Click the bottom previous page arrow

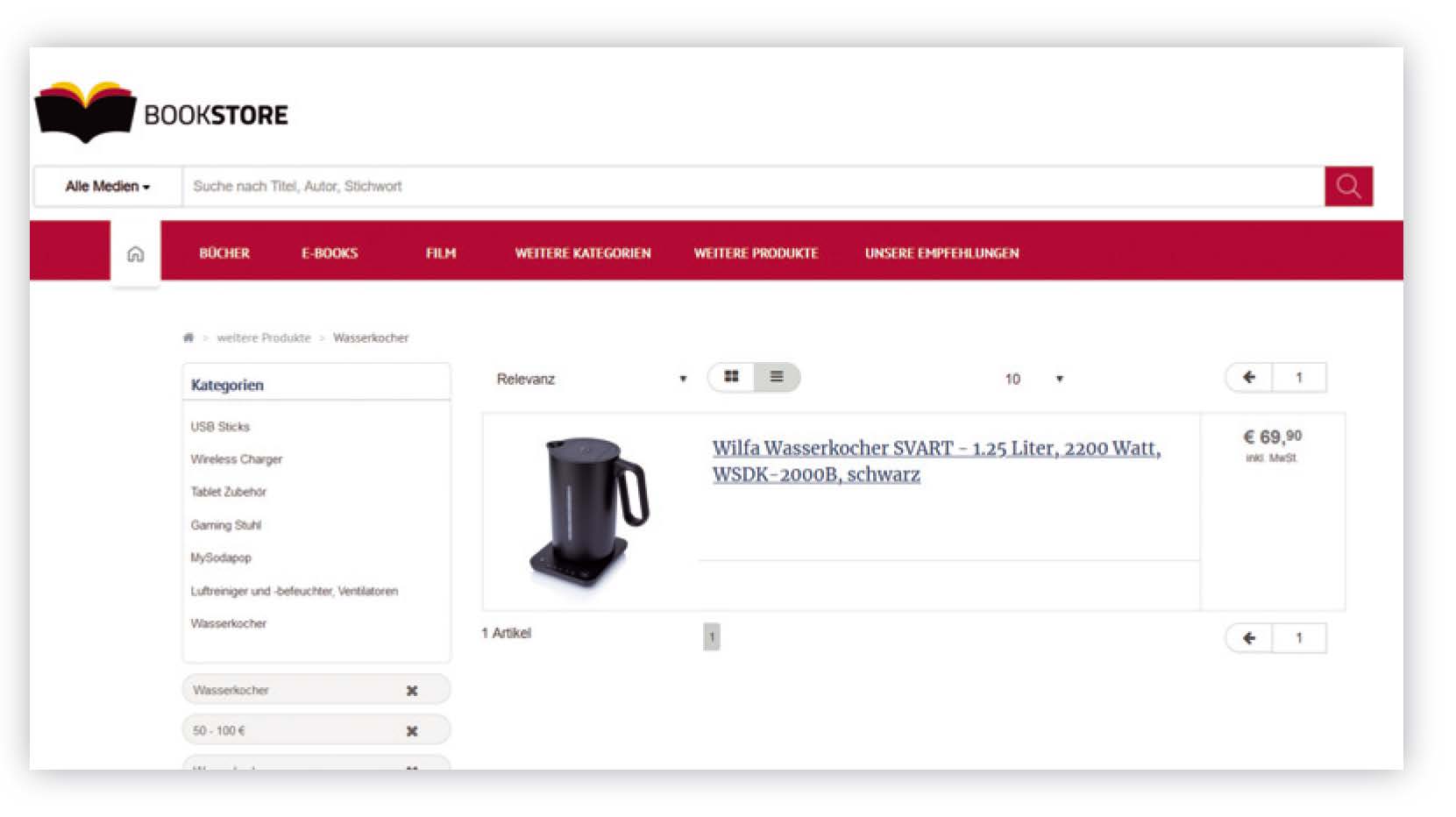point(1249,638)
